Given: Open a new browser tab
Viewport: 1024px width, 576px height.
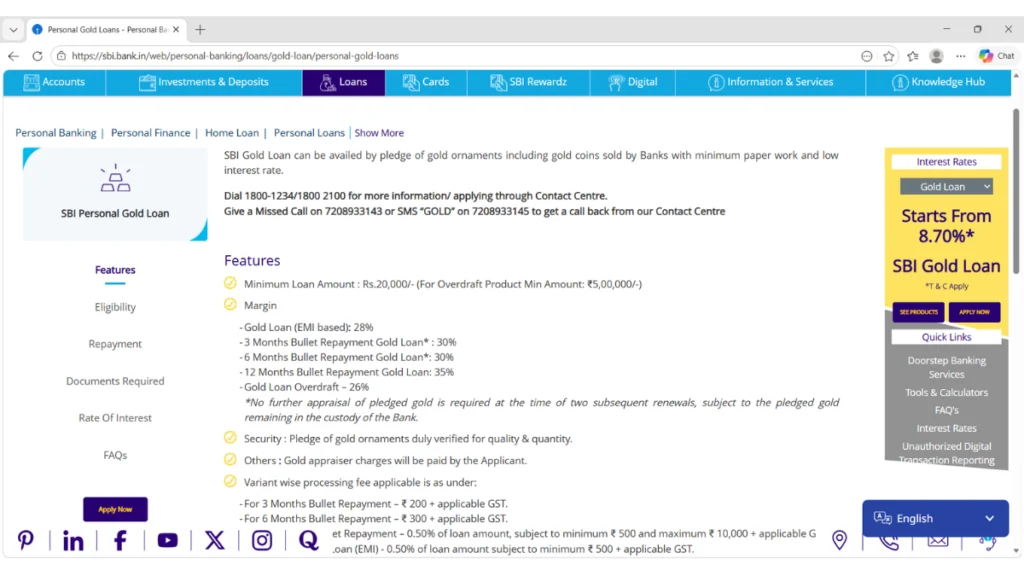Looking at the screenshot, I should pos(200,29).
